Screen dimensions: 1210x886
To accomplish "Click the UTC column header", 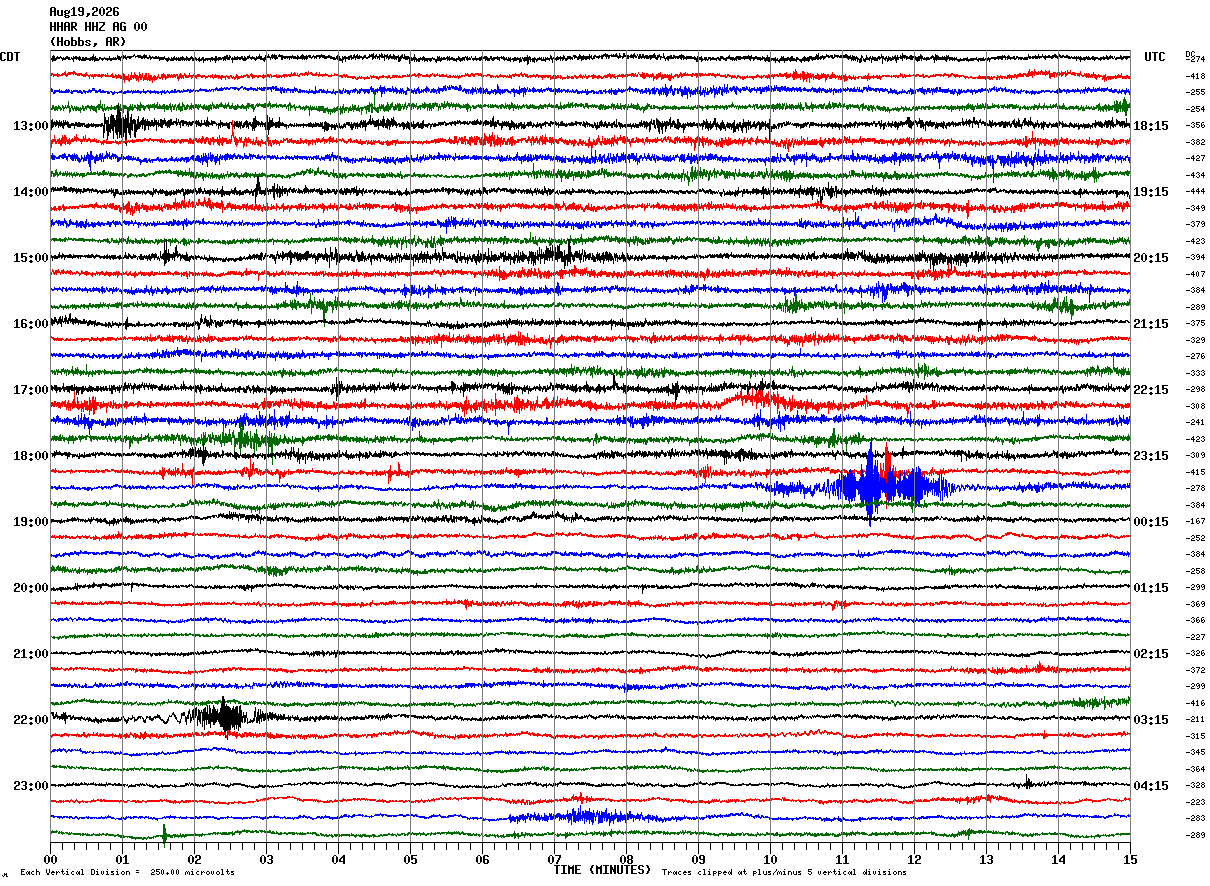I will coord(1155,57).
